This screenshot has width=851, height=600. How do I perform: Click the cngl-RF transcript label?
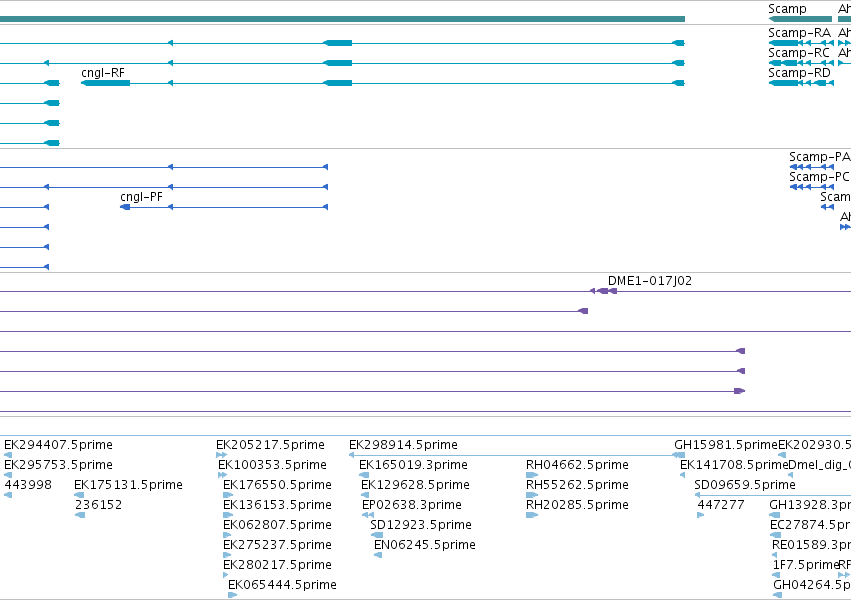(103, 73)
